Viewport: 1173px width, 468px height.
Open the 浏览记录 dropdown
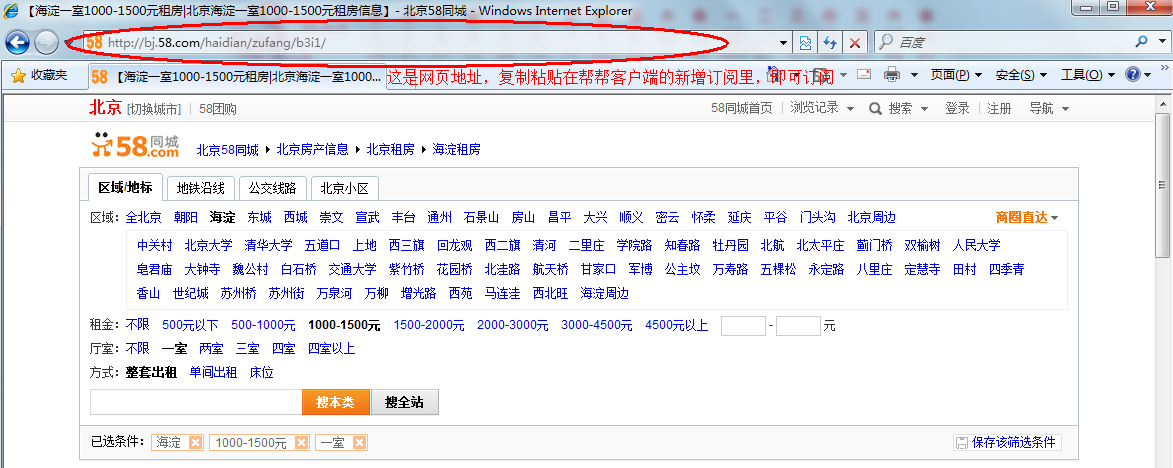822,108
